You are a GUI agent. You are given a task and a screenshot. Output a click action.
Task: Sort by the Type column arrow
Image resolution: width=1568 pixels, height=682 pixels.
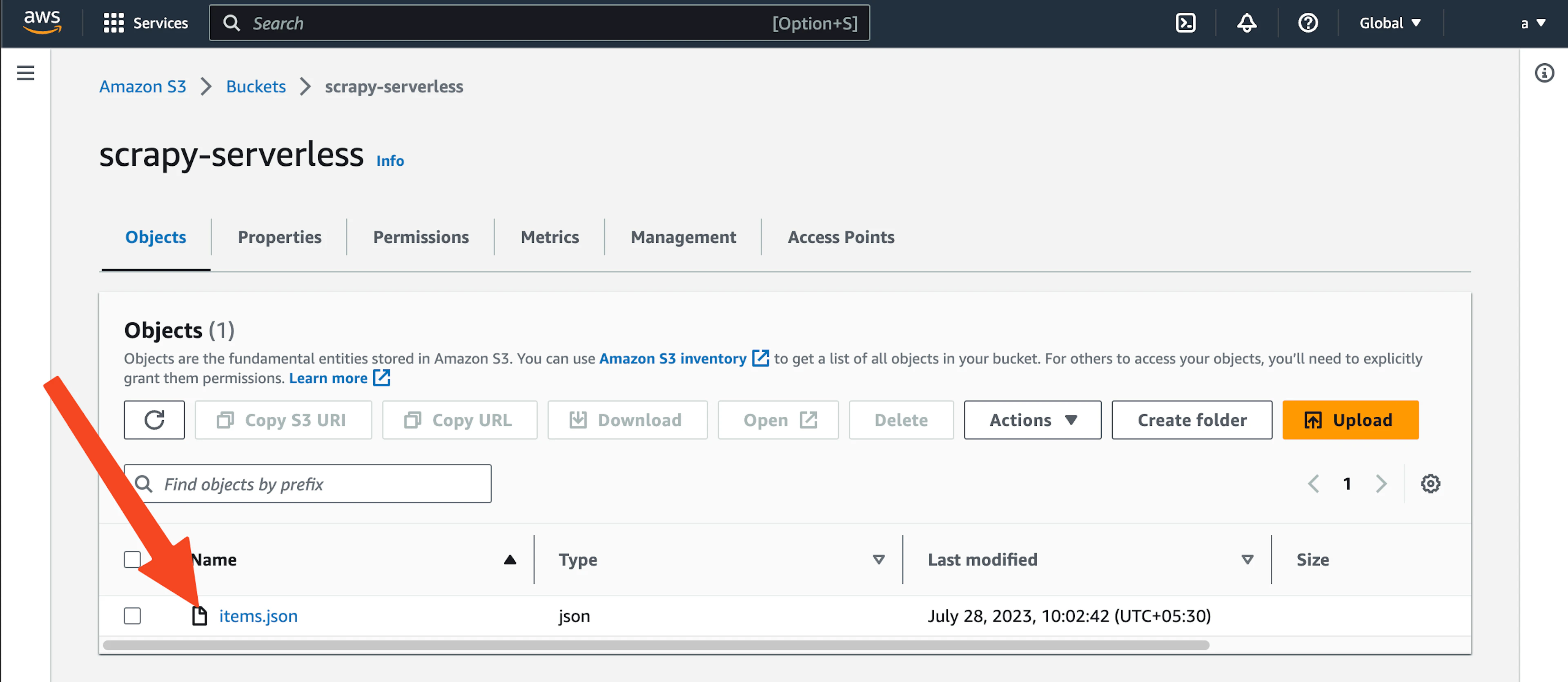tap(878, 560)
